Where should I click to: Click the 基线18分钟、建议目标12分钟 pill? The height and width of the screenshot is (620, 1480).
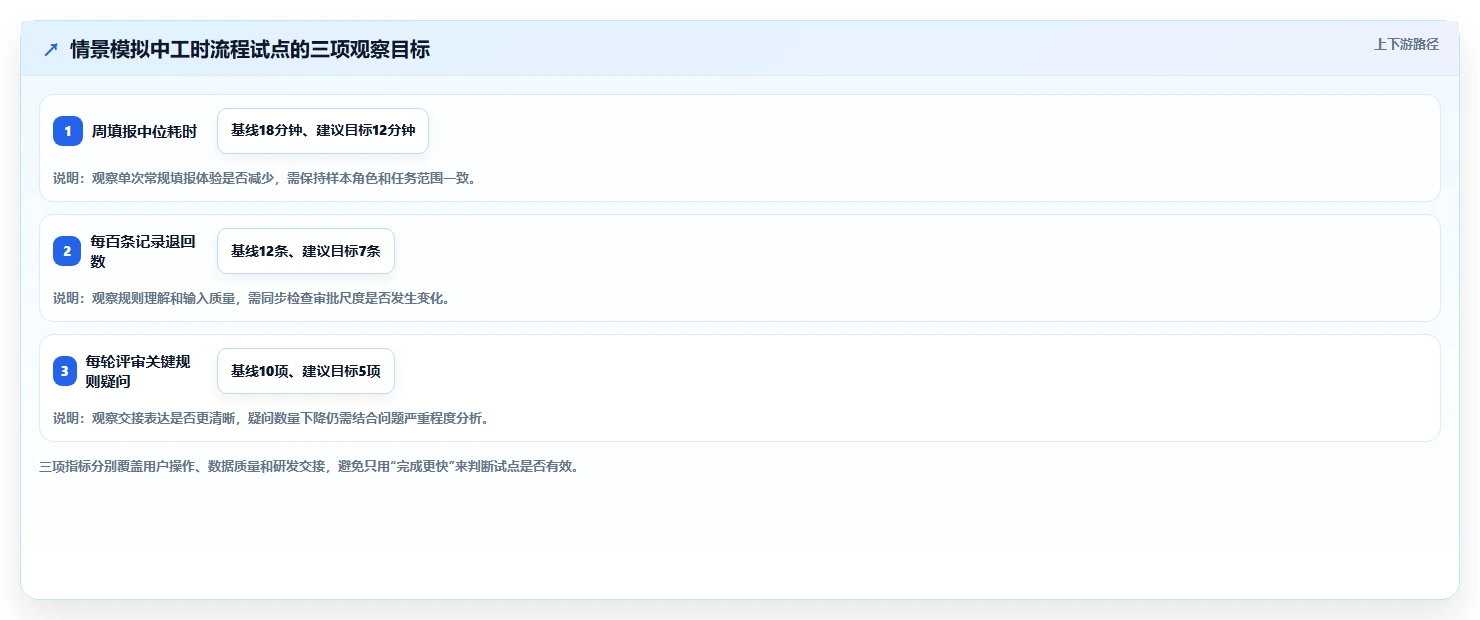pyautogui.click(x=323, y=131)
